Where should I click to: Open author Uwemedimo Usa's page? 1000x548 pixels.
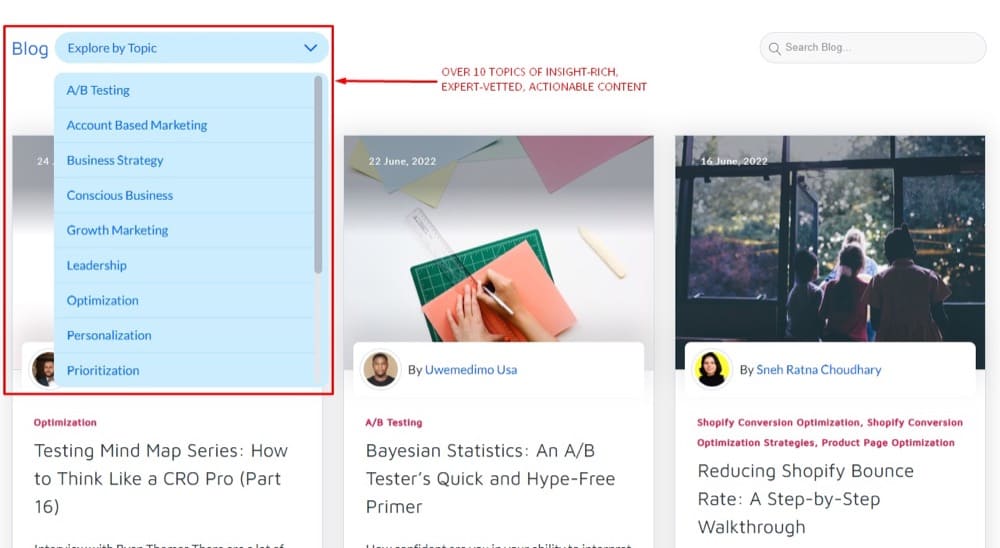pyautogui.click(x=471, y=369)
